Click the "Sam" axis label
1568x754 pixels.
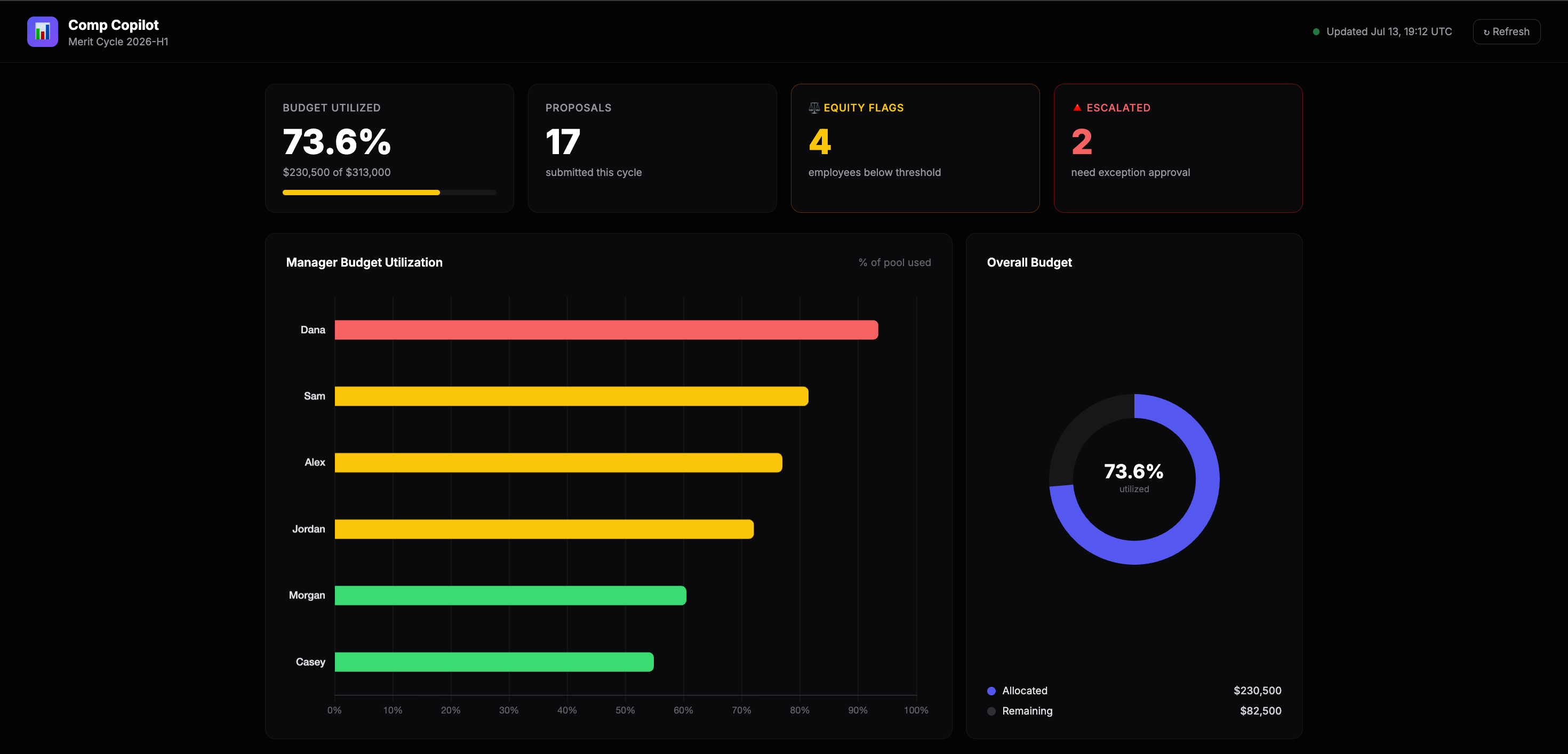click(315, 396)
